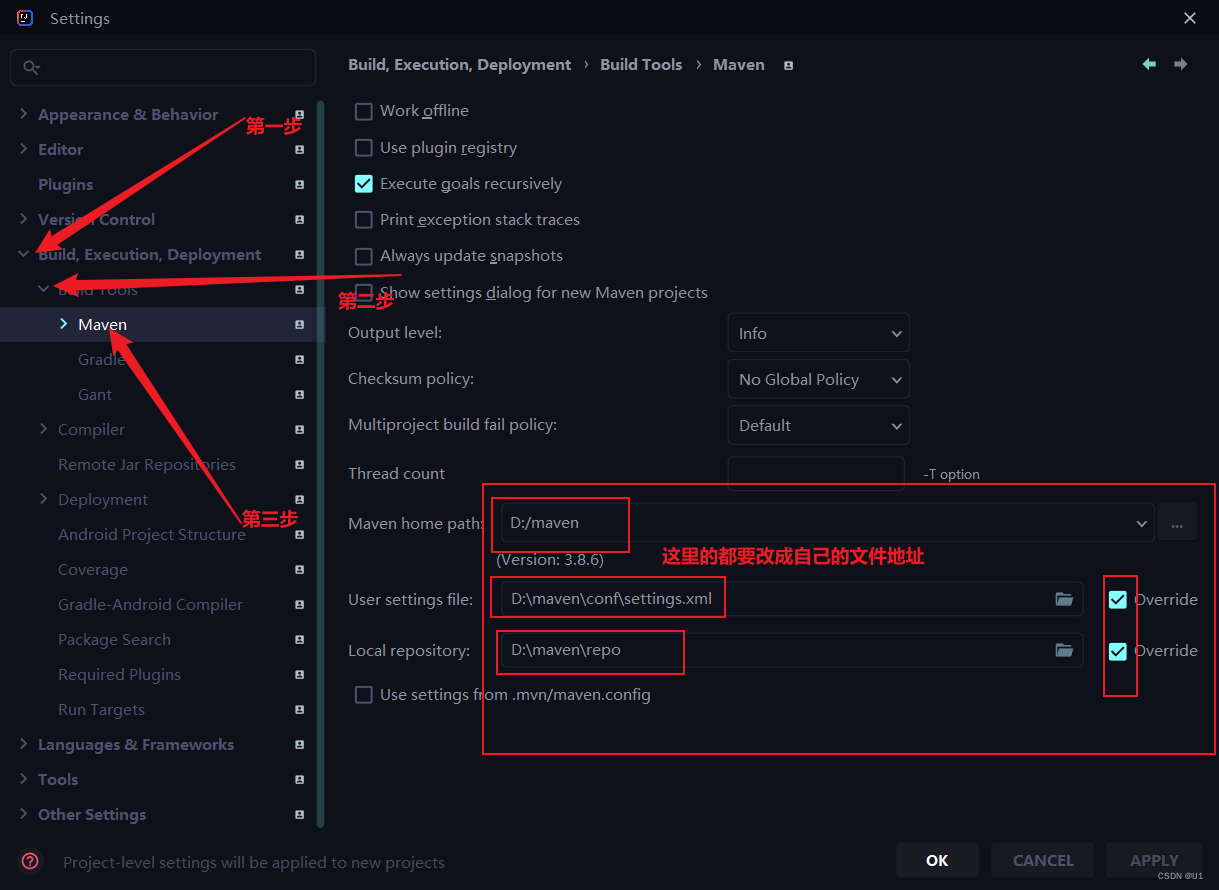Enable Use settings from .mvn/maven.config
1219x890 pixels.
point(364,695)
